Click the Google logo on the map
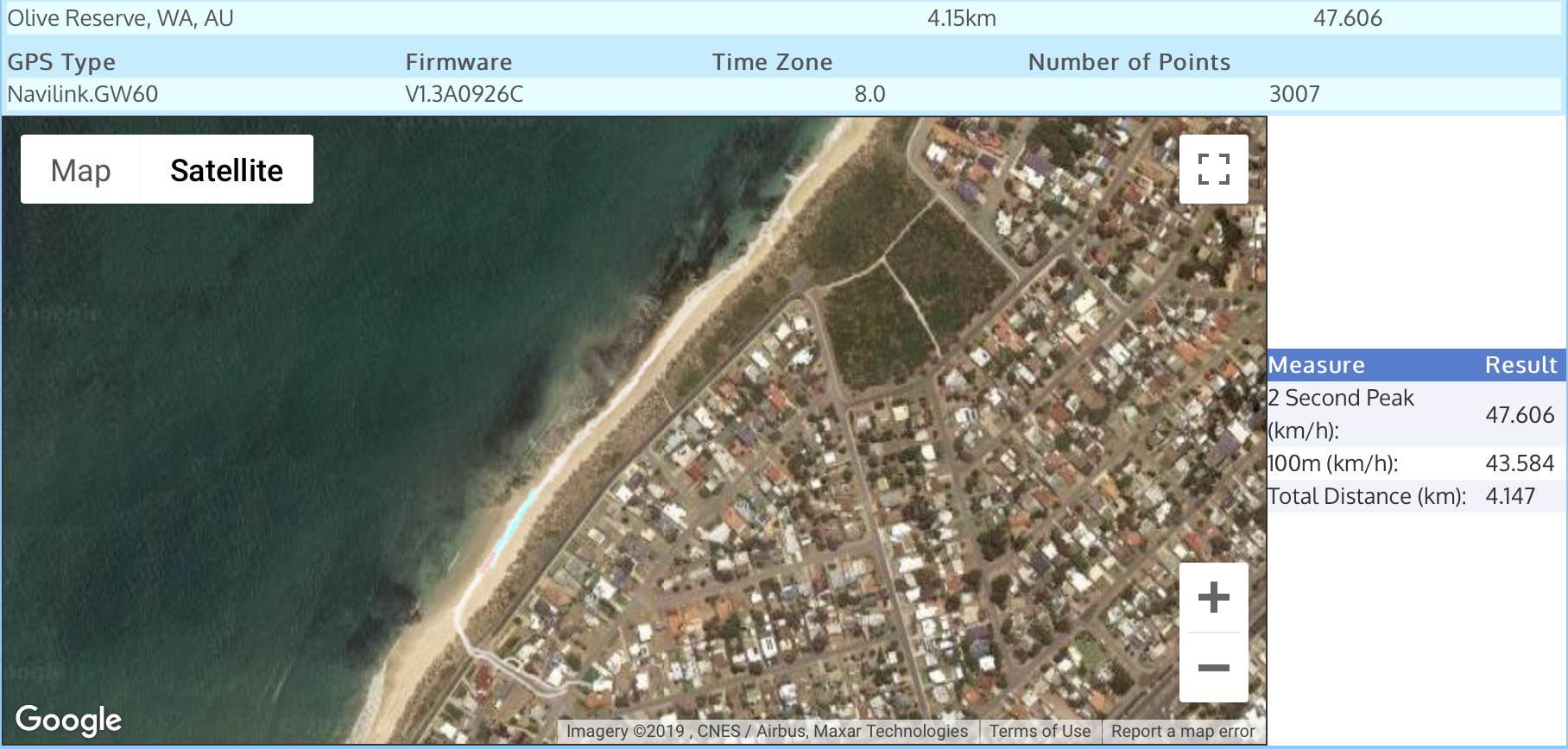The height and width of the screenshot is (749, 1568). 69,720
